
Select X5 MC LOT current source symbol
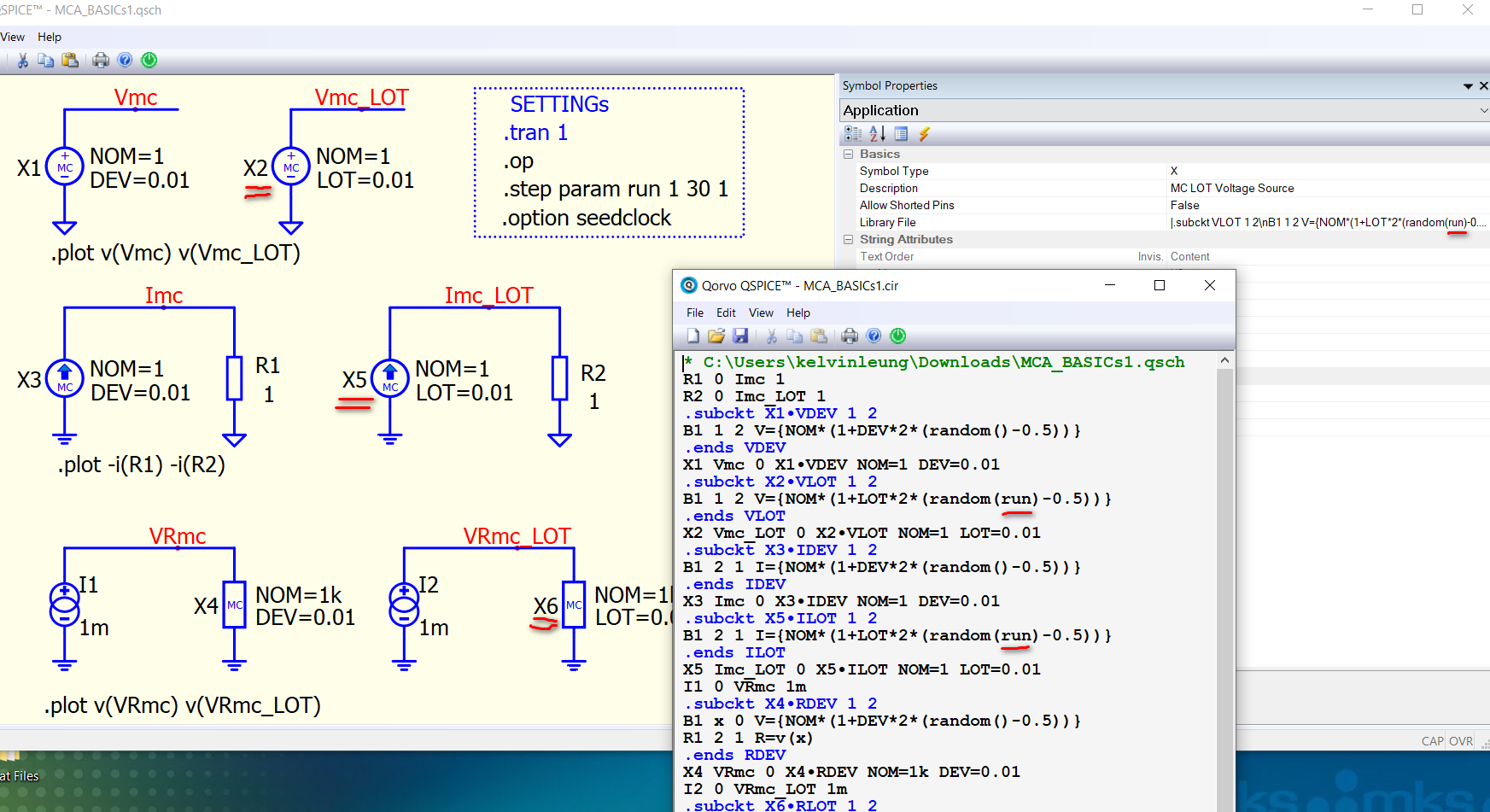[390, 379]
